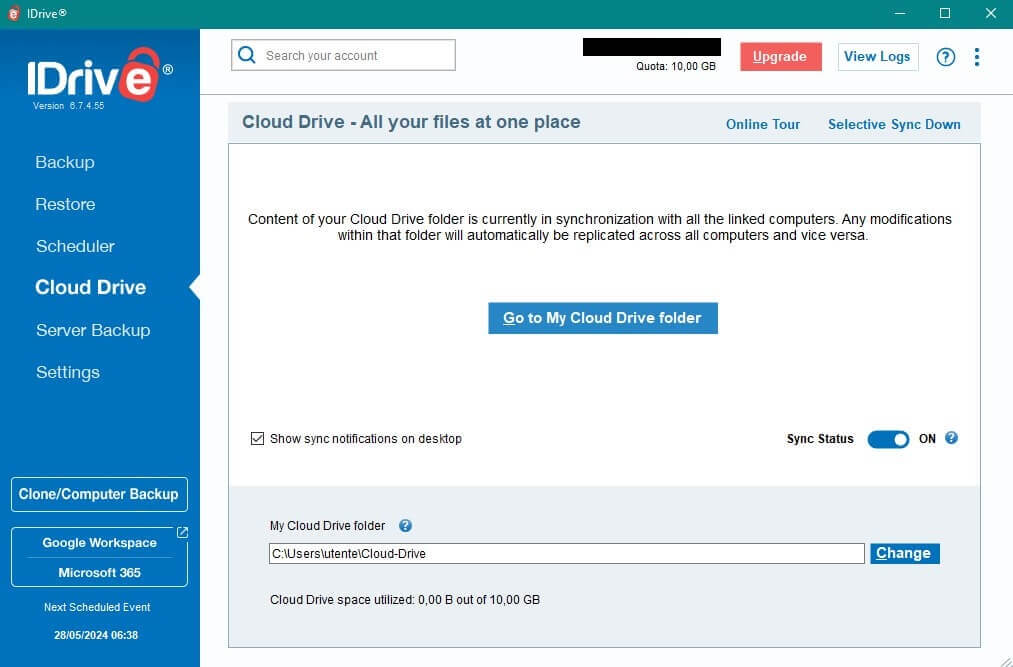The height and width of the screenshot is (667, 1013).
Task: Click Go to My Cloud Drive folder
Action: coord(603,318)
